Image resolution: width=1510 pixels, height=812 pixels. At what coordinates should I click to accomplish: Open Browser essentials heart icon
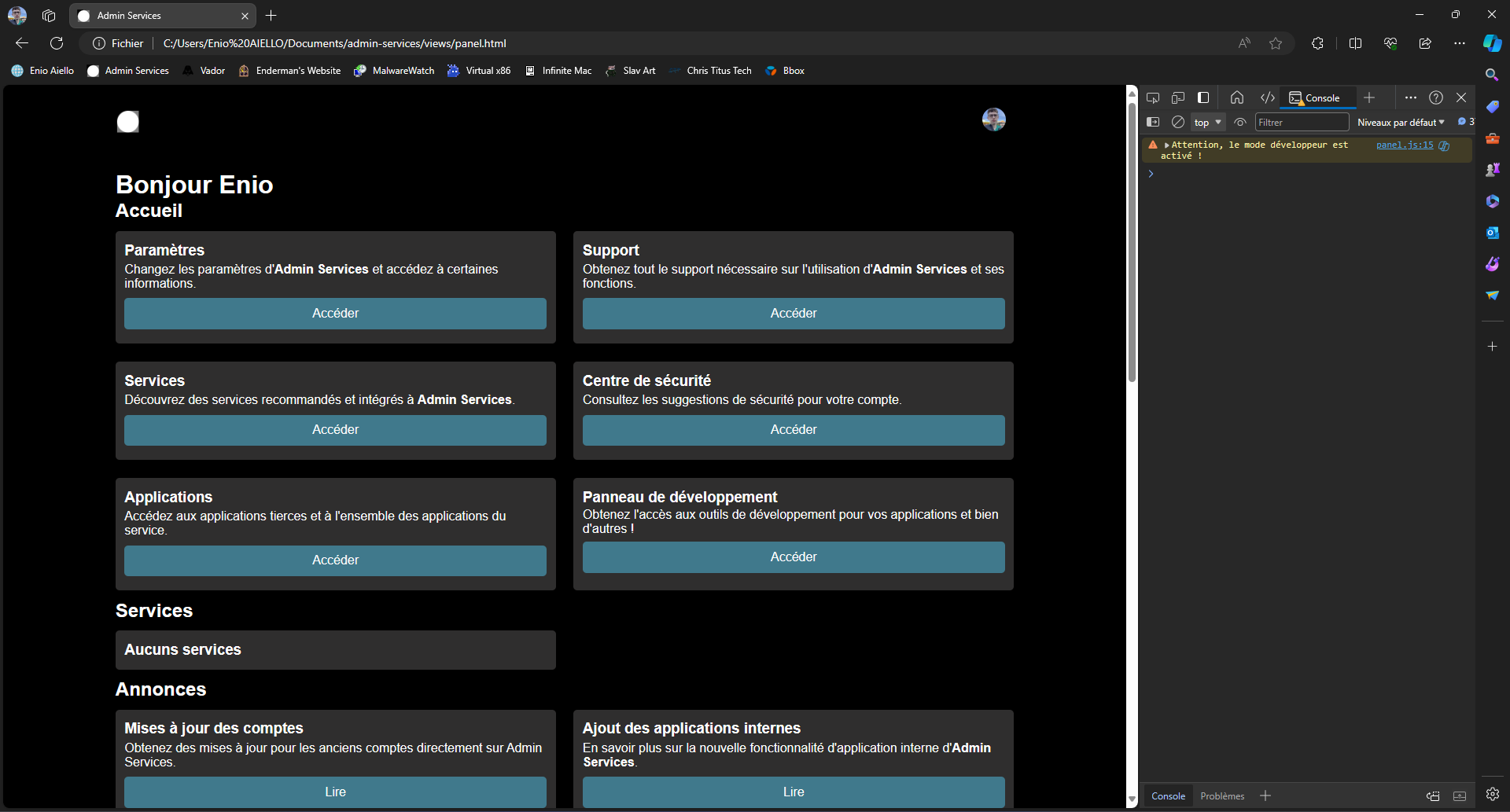tap(1390, 43)
